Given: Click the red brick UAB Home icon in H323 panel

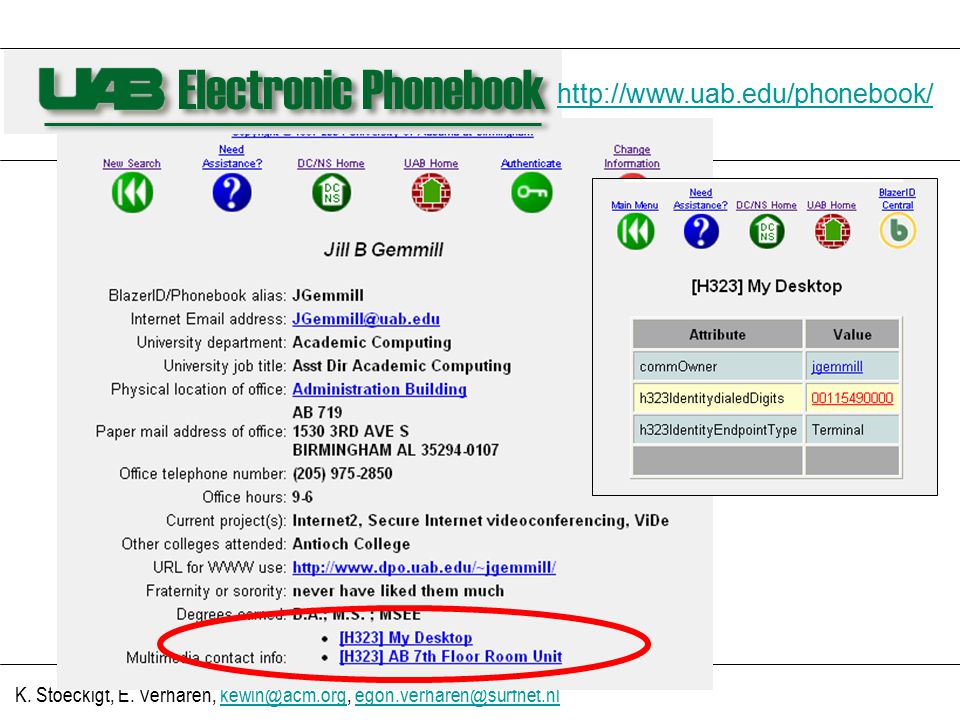Looking at the screenshot, I should pyautogui.click(x=832, y=231).
